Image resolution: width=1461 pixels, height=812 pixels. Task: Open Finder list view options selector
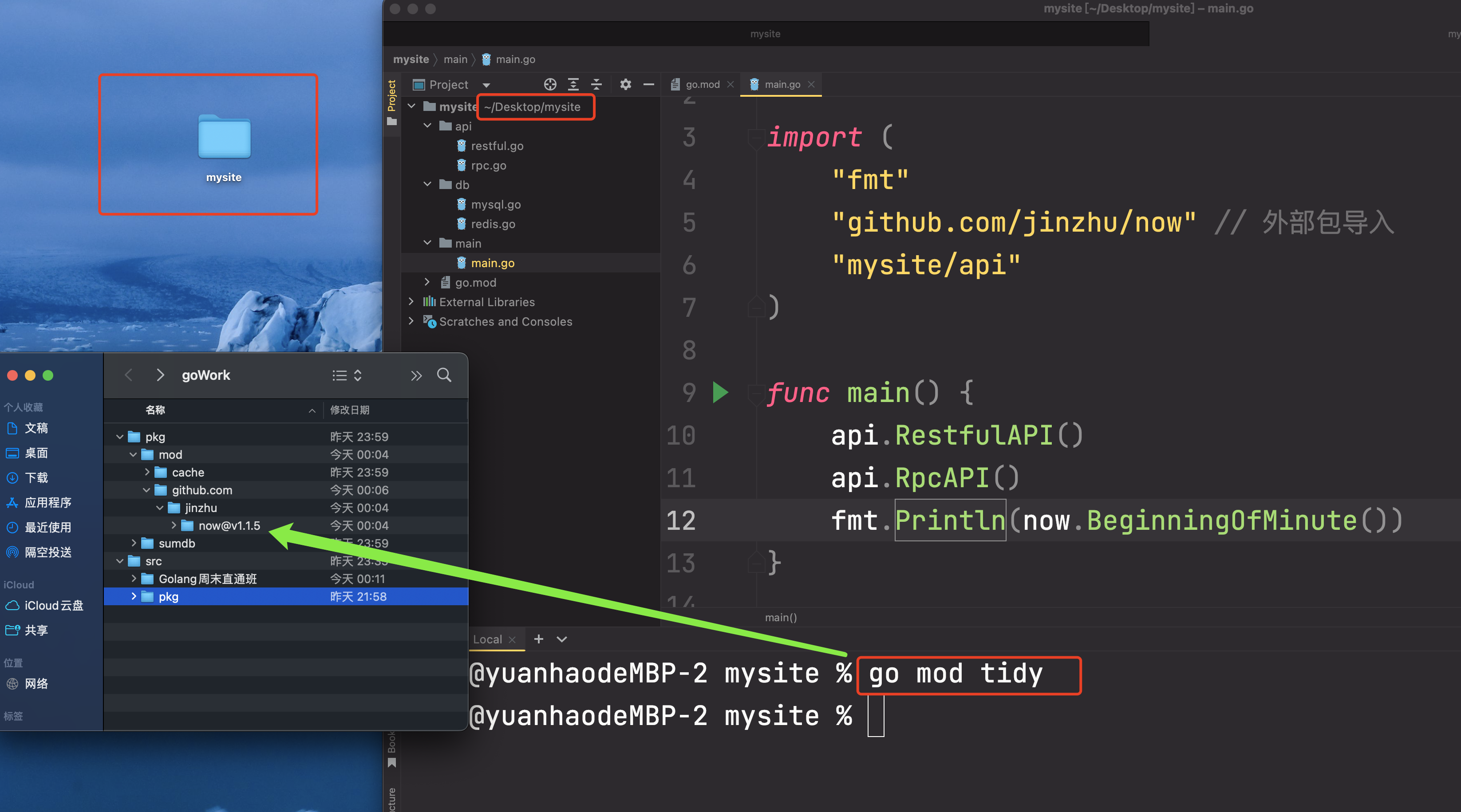347,375
